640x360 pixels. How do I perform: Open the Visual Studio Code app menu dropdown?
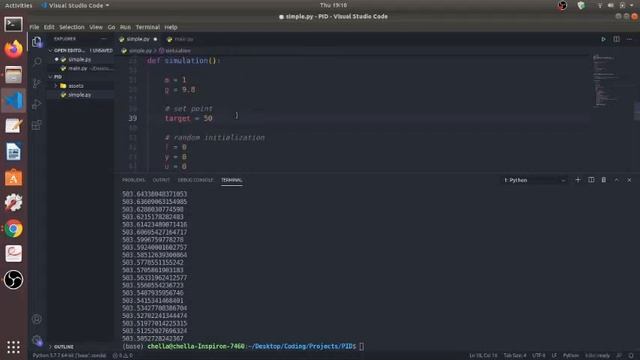[x=76, y=5]
